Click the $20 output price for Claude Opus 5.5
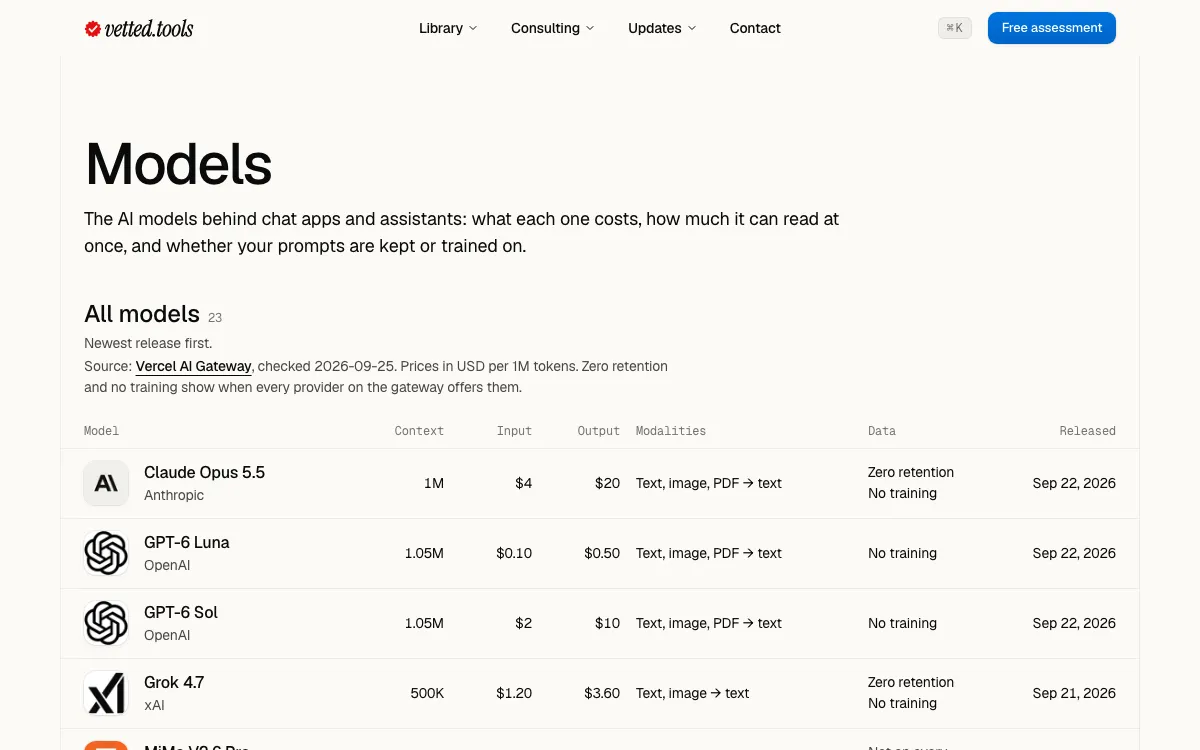The width and height of the screenshot is (1200, 750). coord(607,483)
